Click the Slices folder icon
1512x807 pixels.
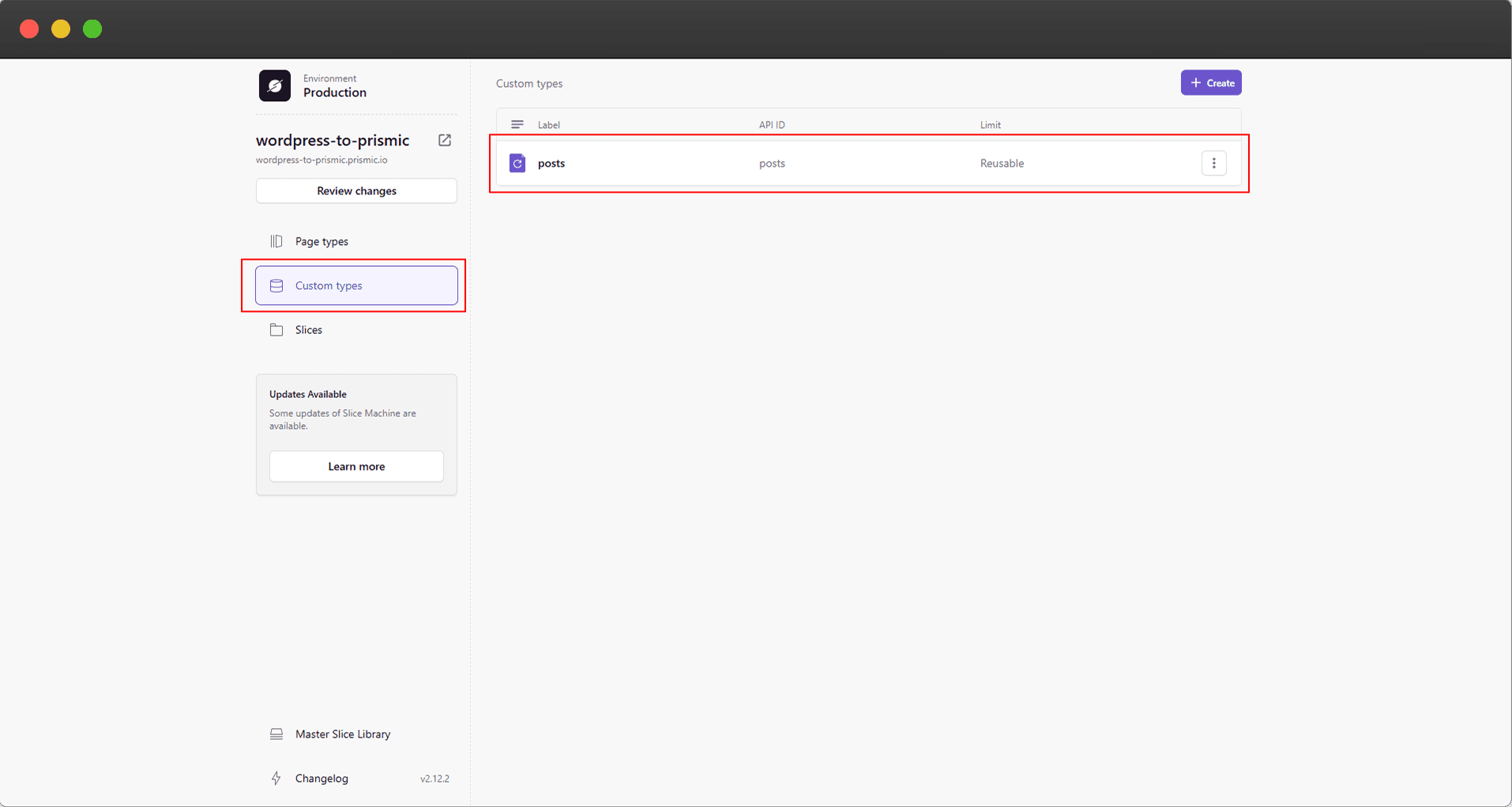click(276, 329)
